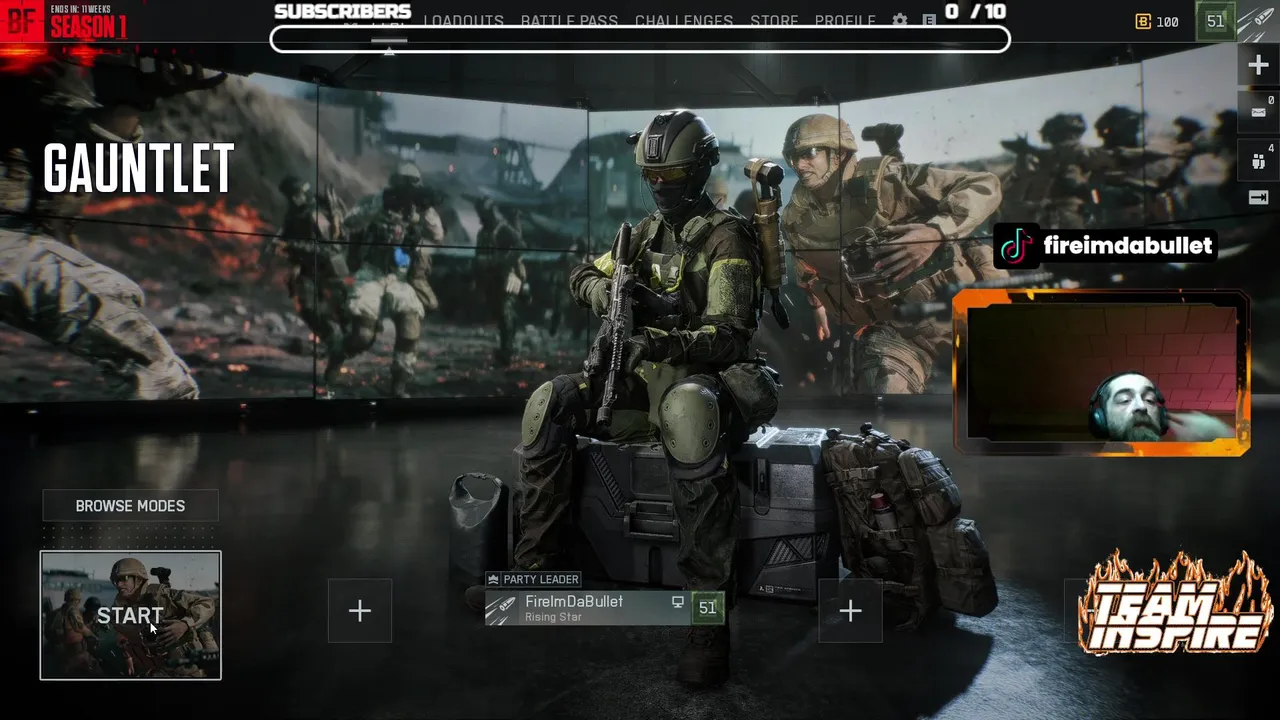Click the FireImDaBullet player card
1280x720 pixels.
coord(605,608)
